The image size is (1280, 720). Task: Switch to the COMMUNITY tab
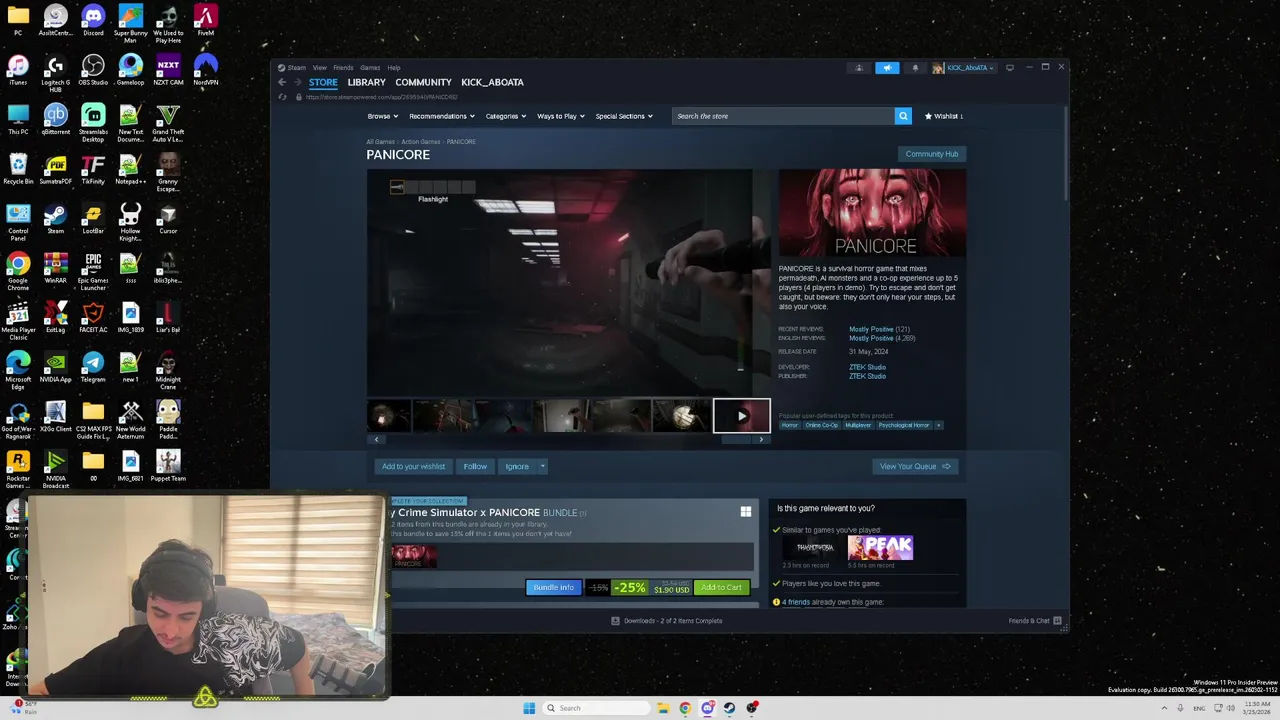[423, 82]
